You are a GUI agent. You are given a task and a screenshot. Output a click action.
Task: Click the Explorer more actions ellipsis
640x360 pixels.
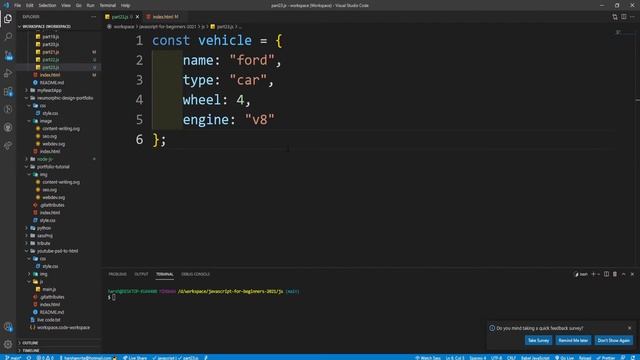coord(93,17)
